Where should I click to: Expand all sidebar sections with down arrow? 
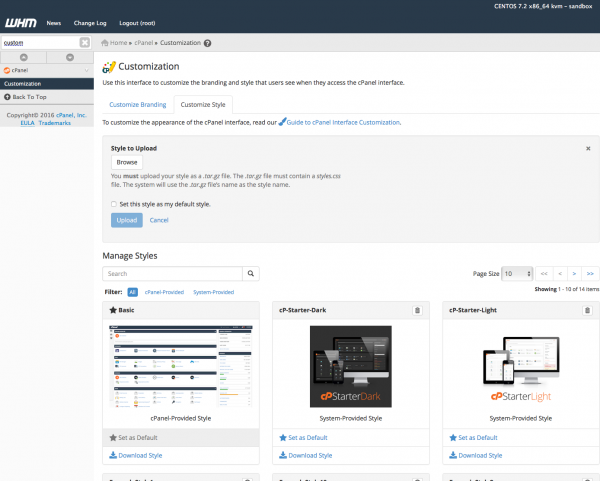coord(70,57)
